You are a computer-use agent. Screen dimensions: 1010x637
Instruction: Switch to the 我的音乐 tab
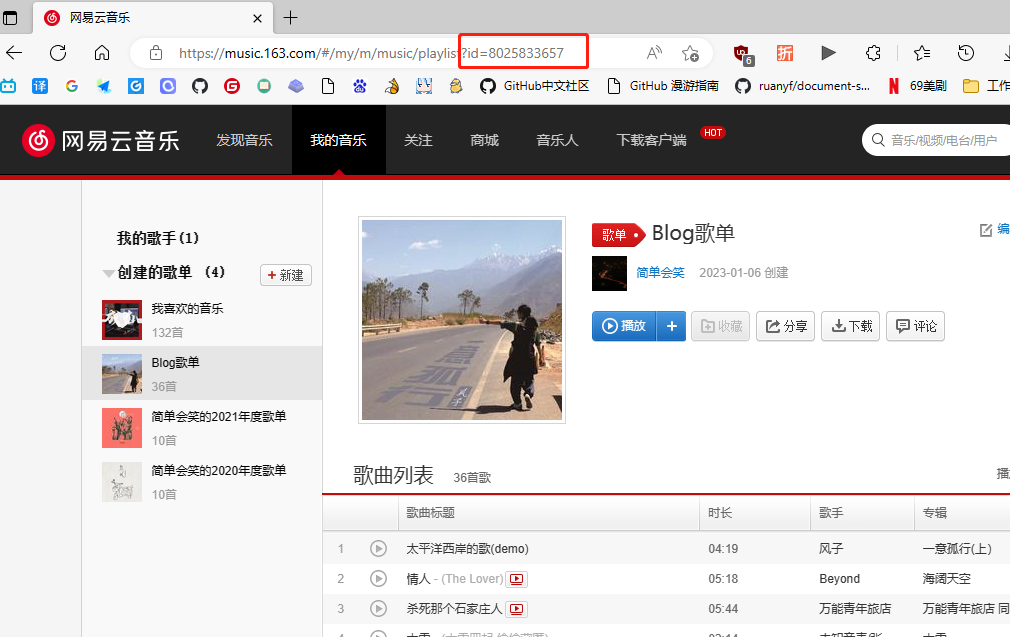pyautogui.click(x=338, y=140)
